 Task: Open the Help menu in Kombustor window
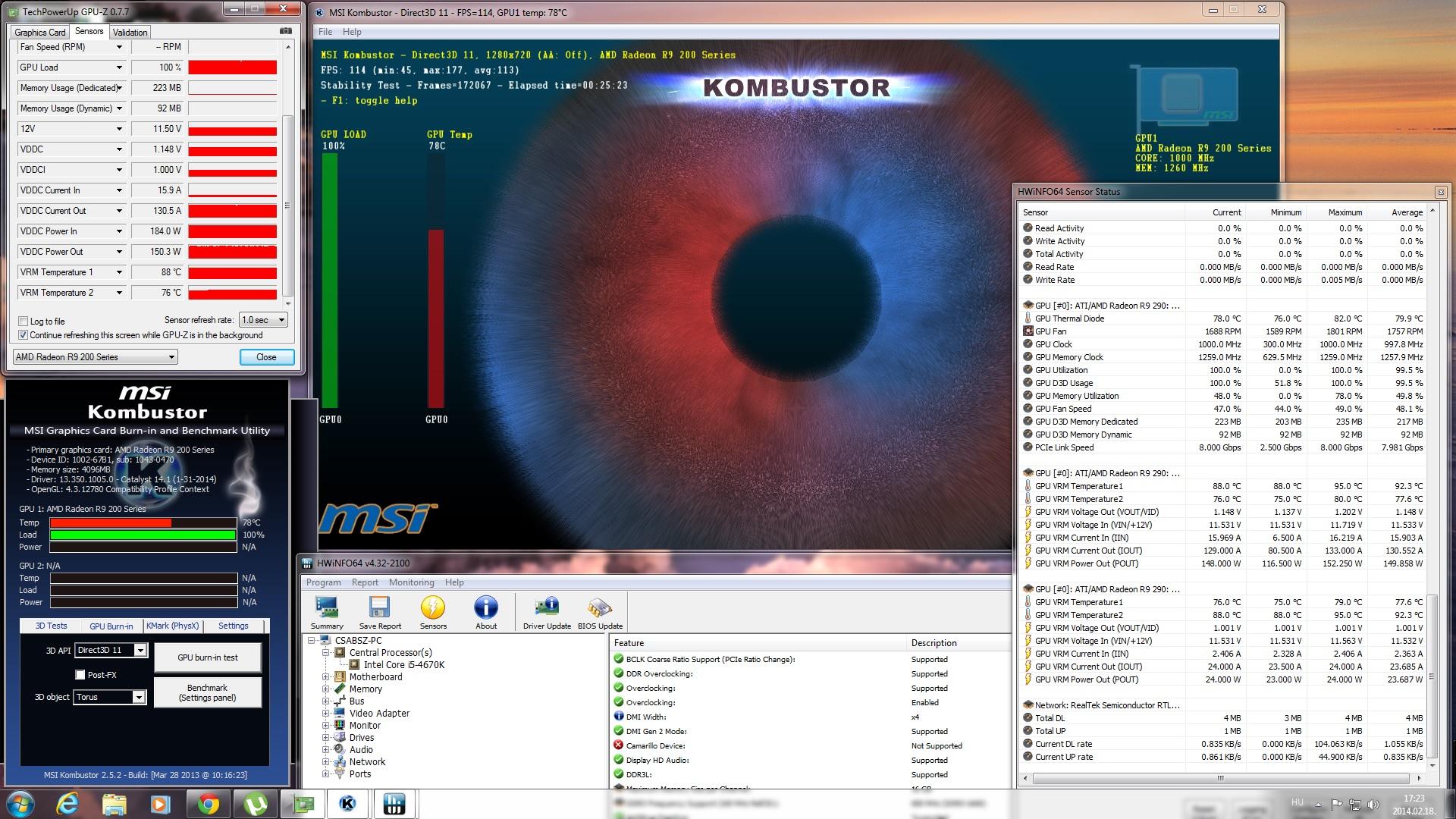tap(352, 32)
